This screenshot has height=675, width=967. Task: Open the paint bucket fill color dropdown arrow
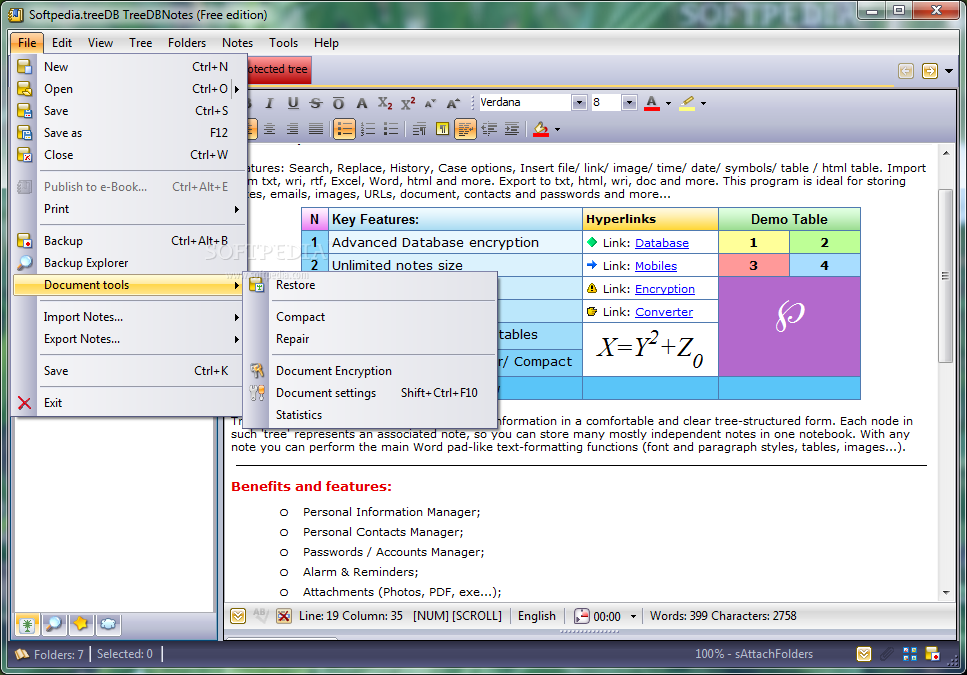[558, 129]
